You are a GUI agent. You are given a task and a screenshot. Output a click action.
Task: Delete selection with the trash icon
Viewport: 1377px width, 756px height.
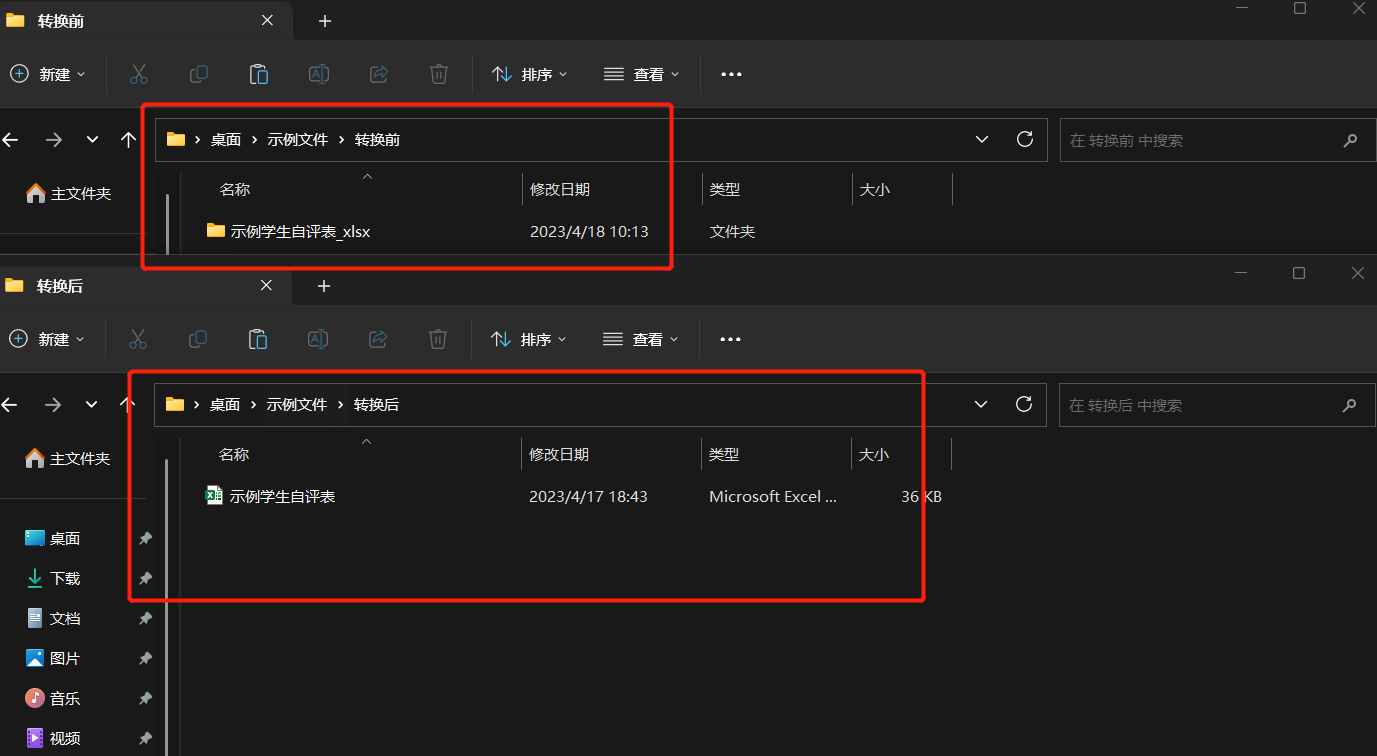coord(438,74)
